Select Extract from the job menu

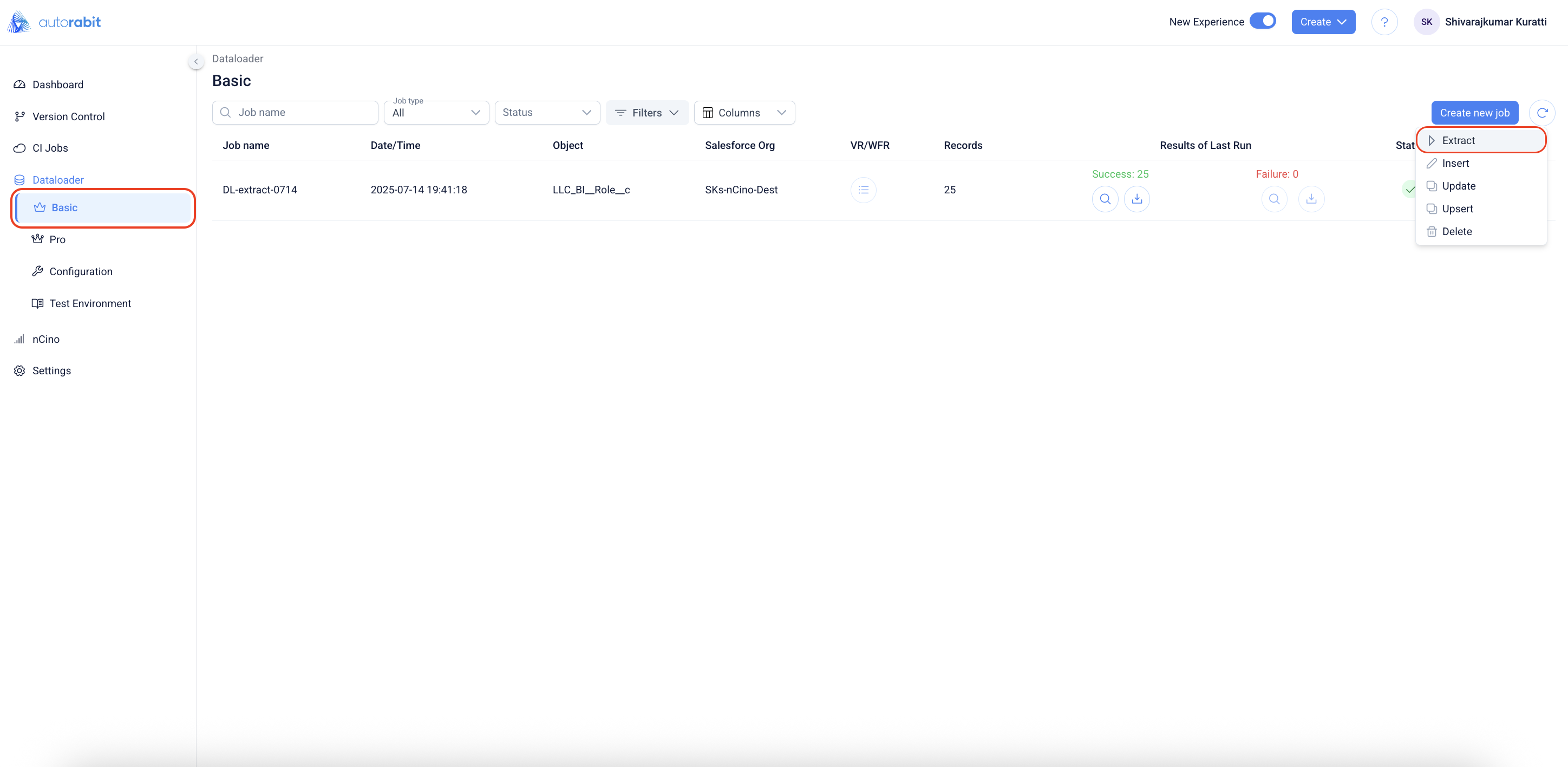[x=1458, y=141]
